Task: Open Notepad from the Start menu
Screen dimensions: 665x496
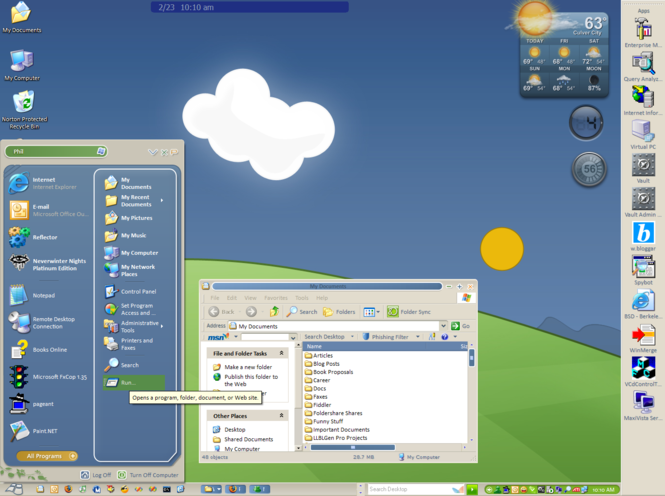Action: (32, 295)
